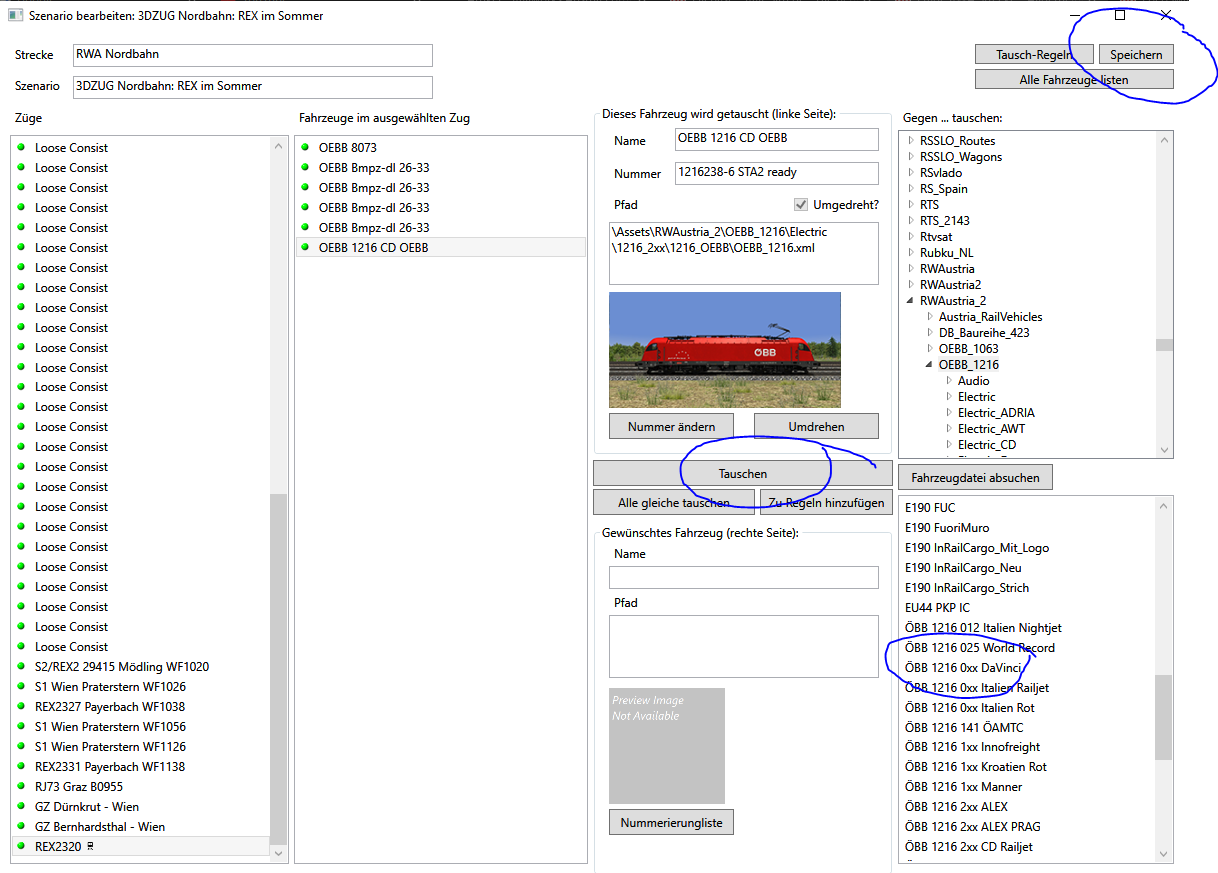Click the empty Pfad box of desired vehicle
The image size is (1218, 873).
(743, 646)
